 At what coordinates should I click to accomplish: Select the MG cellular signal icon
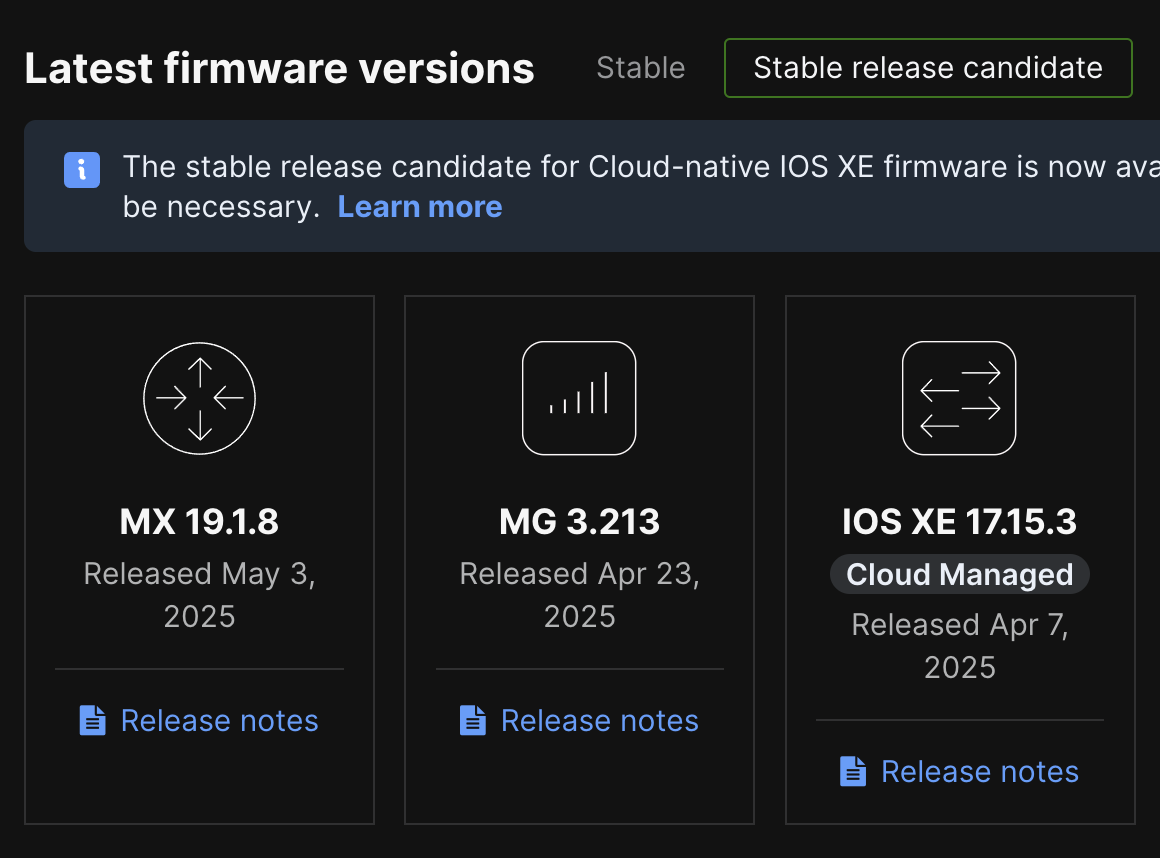579,397
